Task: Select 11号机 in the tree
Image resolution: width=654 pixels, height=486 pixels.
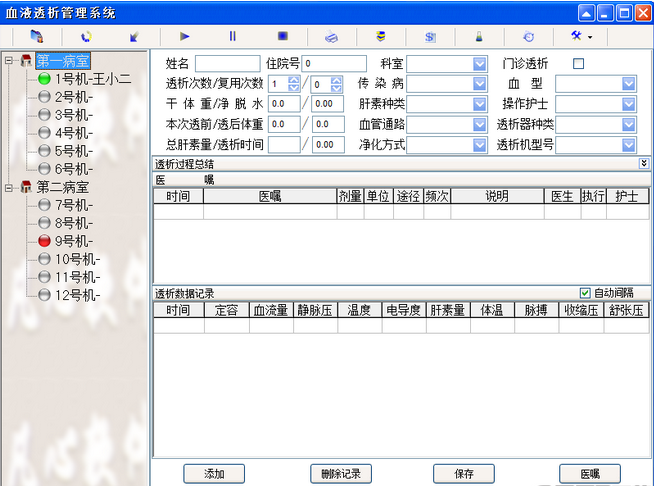Action: tap(78, 277)
